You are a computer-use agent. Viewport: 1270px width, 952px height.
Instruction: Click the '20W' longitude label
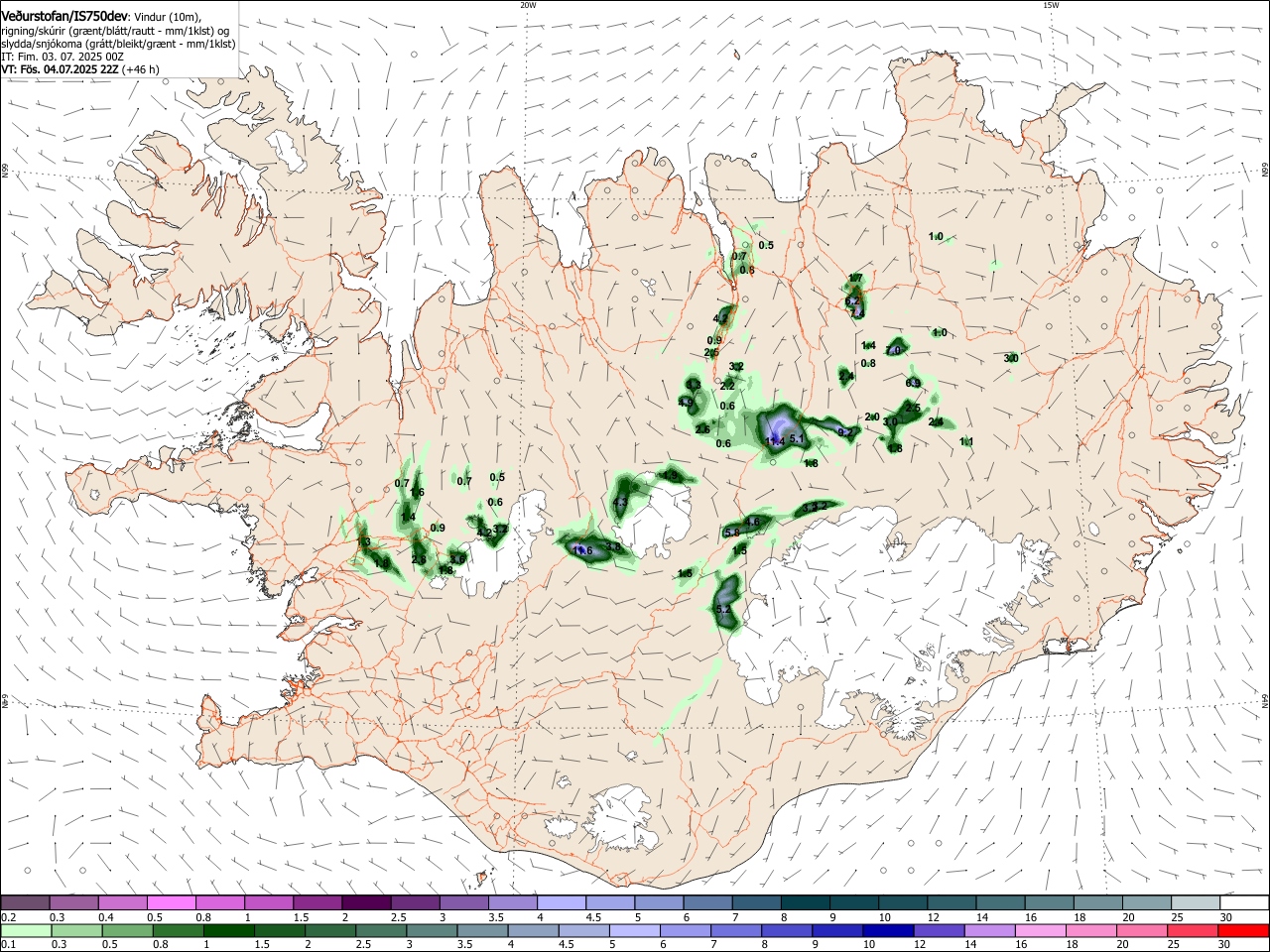[x=528, y=5]
